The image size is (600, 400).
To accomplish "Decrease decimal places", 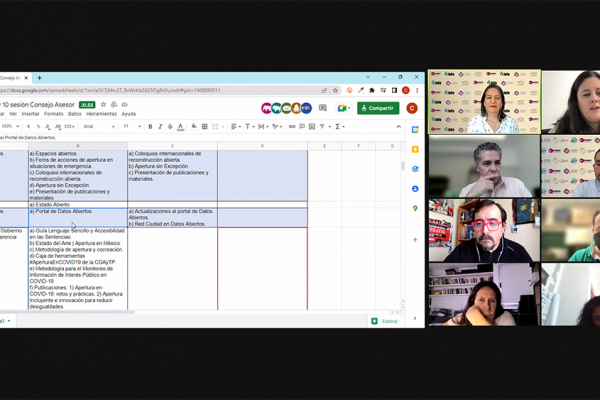I will pyautogui.click(x=48, y=126).
